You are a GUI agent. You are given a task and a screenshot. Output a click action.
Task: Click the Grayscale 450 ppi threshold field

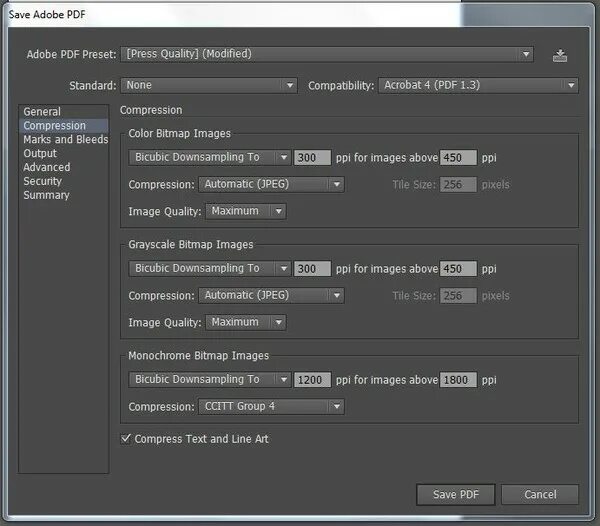click(458, 269)
